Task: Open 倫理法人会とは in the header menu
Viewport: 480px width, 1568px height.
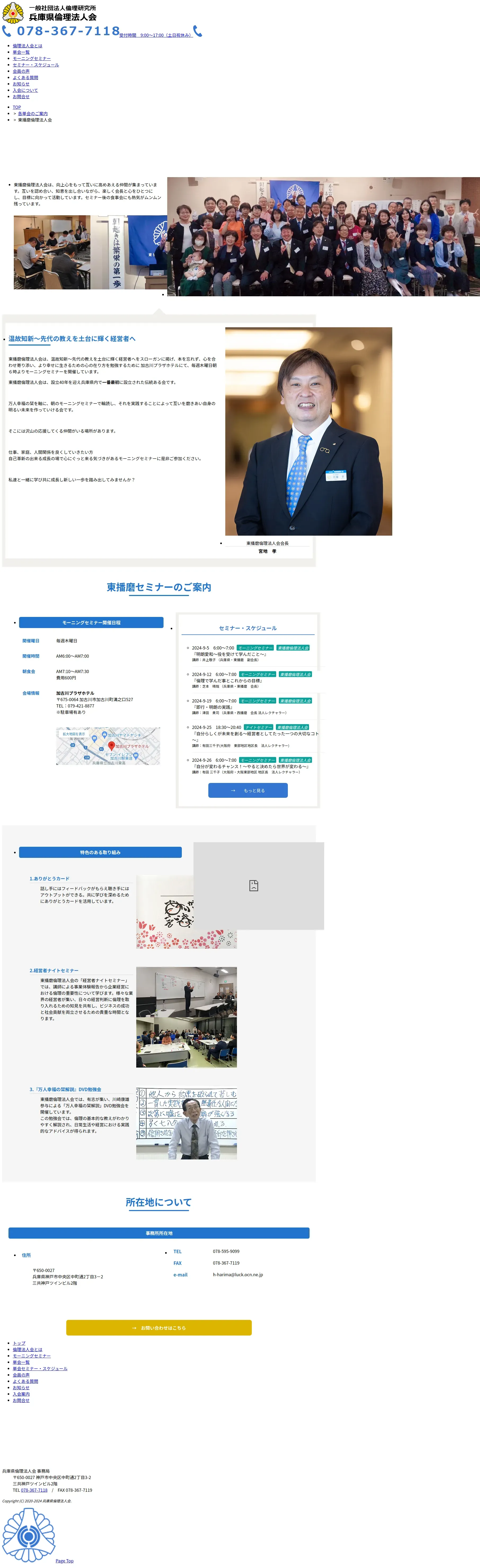Action: pos(27,46)
